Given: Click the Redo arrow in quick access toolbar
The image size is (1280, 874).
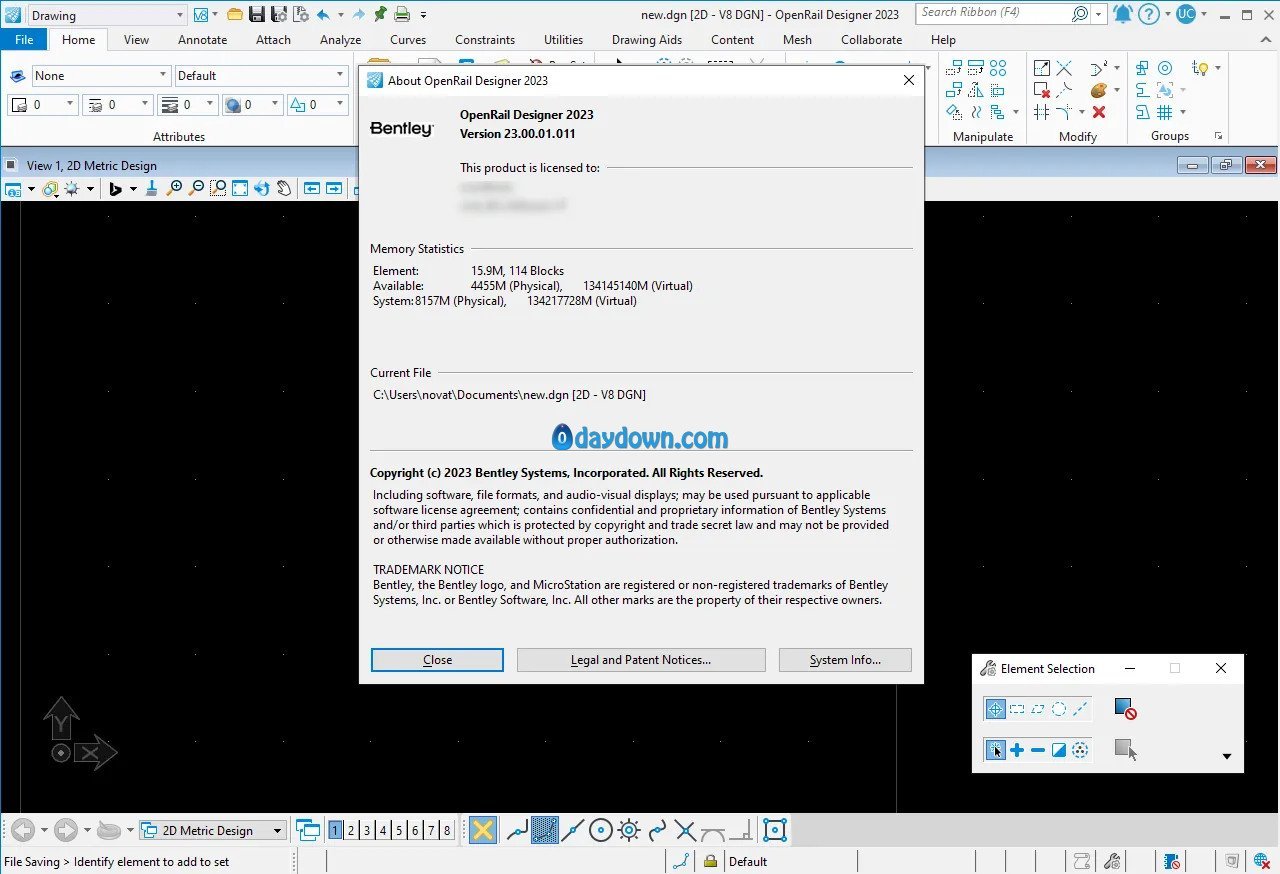Looking at the screenshot, I should pos(358,14).
